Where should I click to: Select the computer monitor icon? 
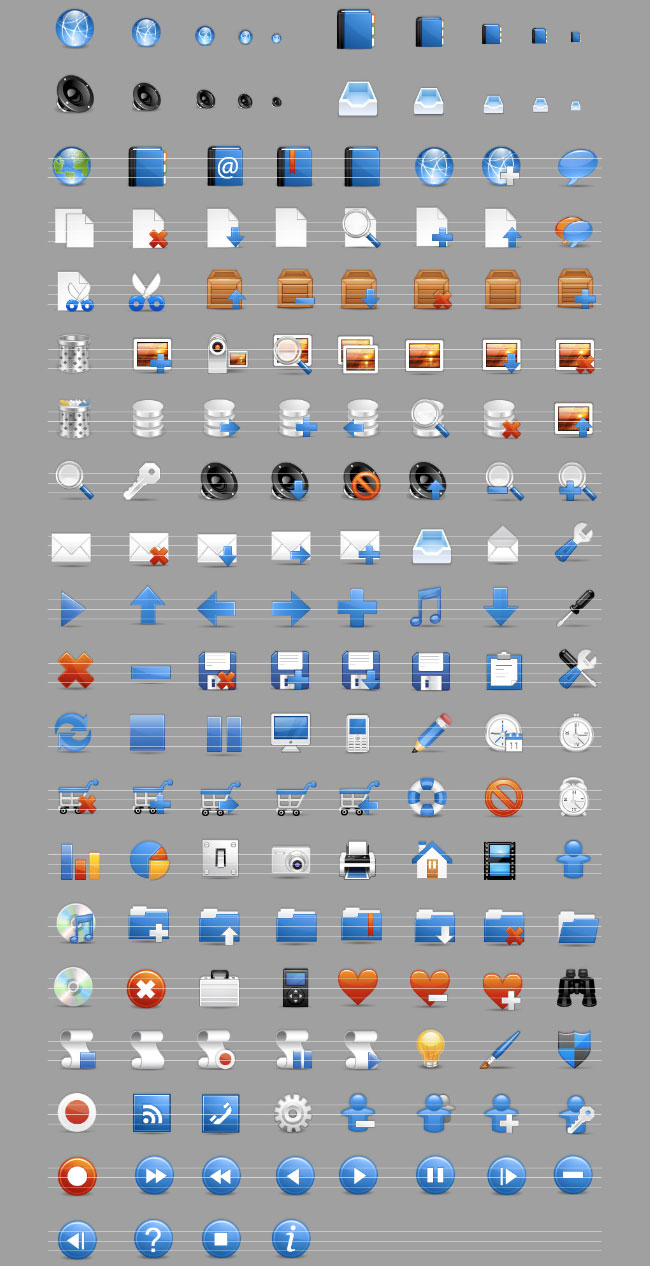(x=290, y=732)
